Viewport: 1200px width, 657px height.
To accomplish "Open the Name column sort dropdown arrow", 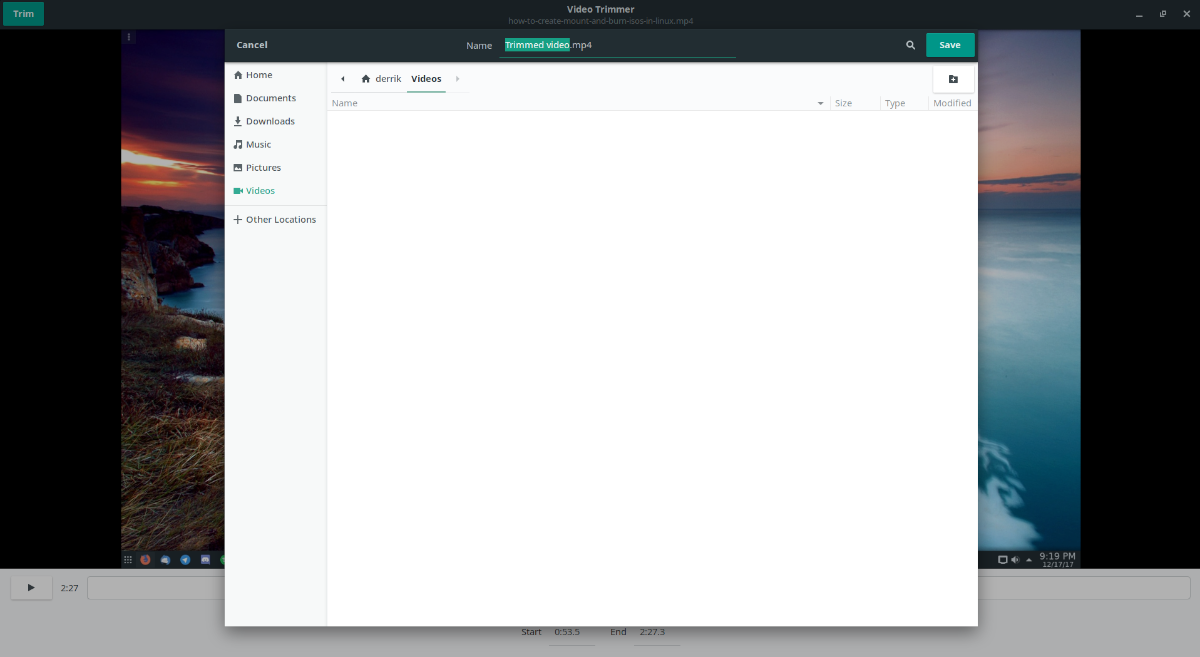I will pos(820,102).
